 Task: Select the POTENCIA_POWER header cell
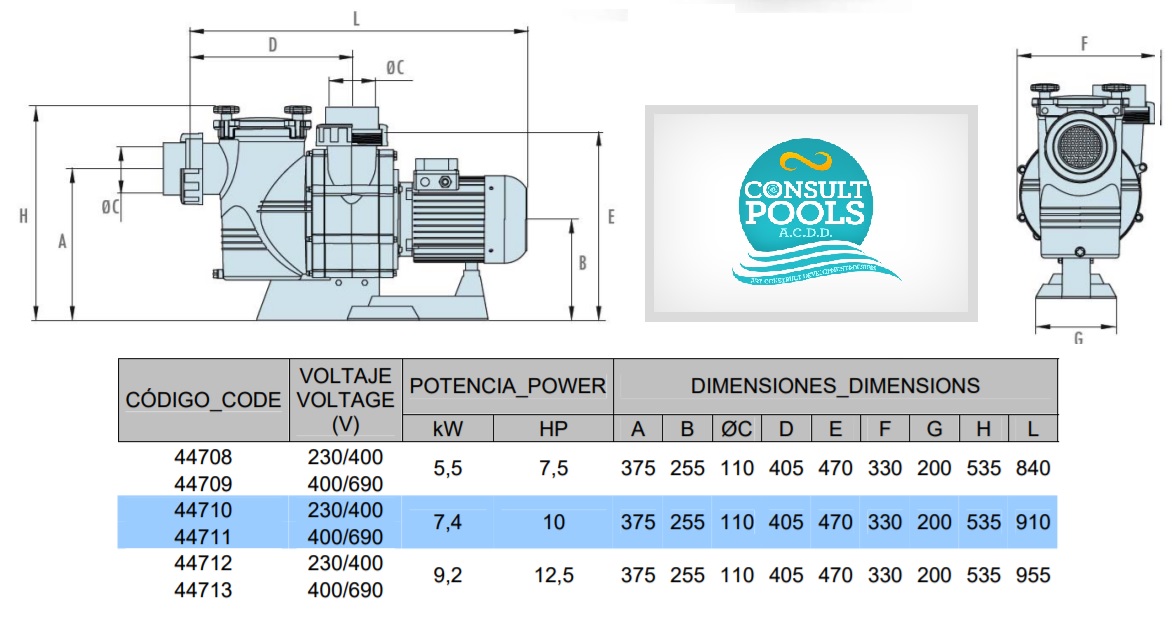(508, 386)
